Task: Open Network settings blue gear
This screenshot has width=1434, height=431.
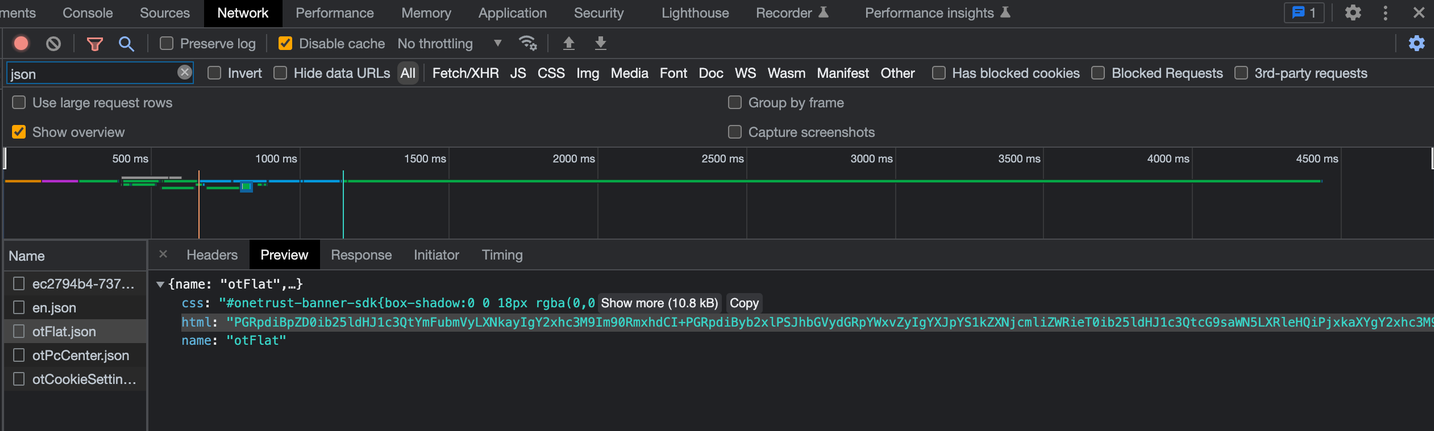Action: (1416, 43)
